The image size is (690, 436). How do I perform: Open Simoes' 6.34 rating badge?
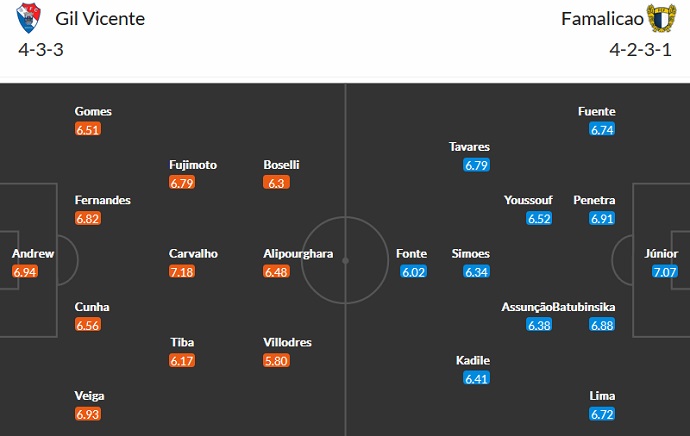pyautogui.click(x=477, y=272)
